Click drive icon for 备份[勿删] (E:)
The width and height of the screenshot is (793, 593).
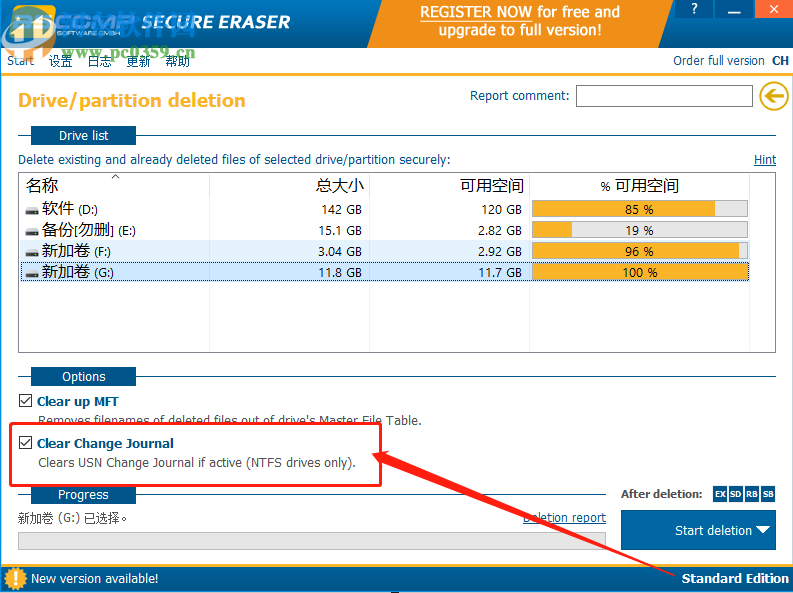coord(32,232)
